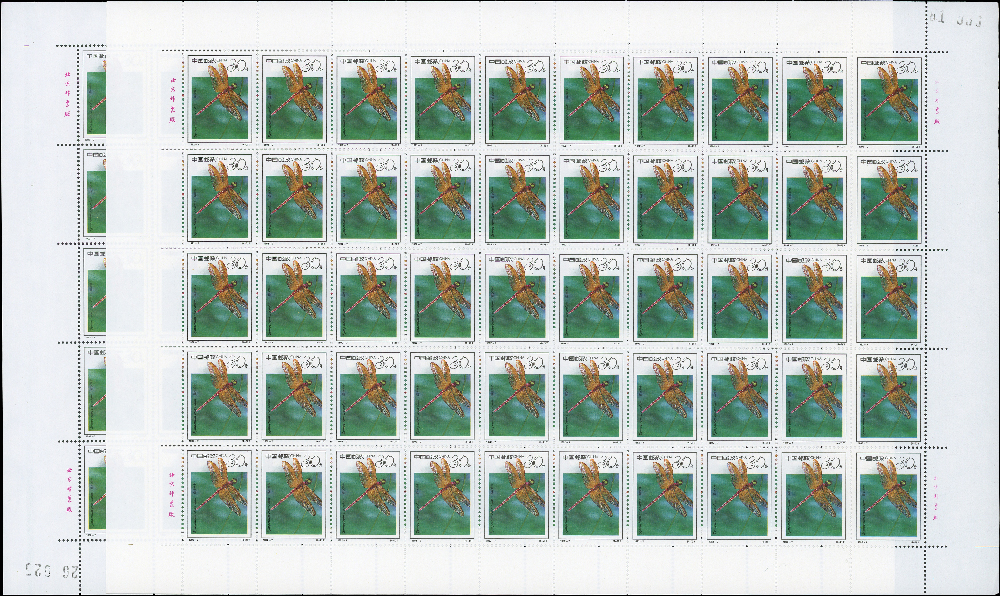1000x596 pixels.
Task: Select the fifth stamp in the third row
Action: click(515, 296)
